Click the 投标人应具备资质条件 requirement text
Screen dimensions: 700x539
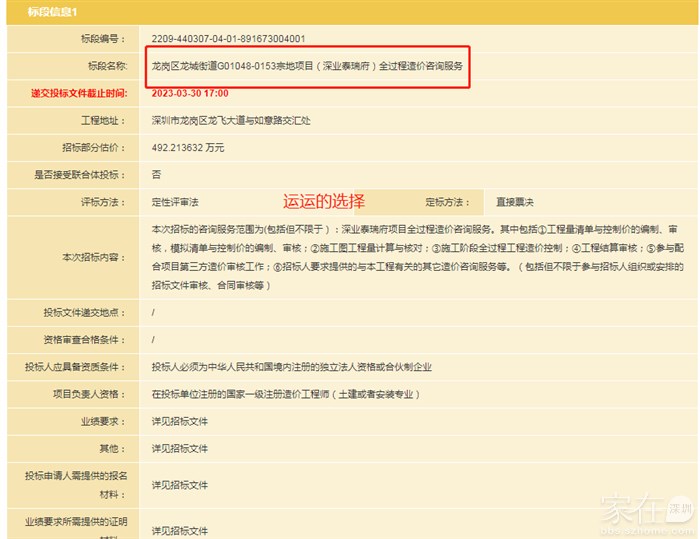(x=291, y=367)
